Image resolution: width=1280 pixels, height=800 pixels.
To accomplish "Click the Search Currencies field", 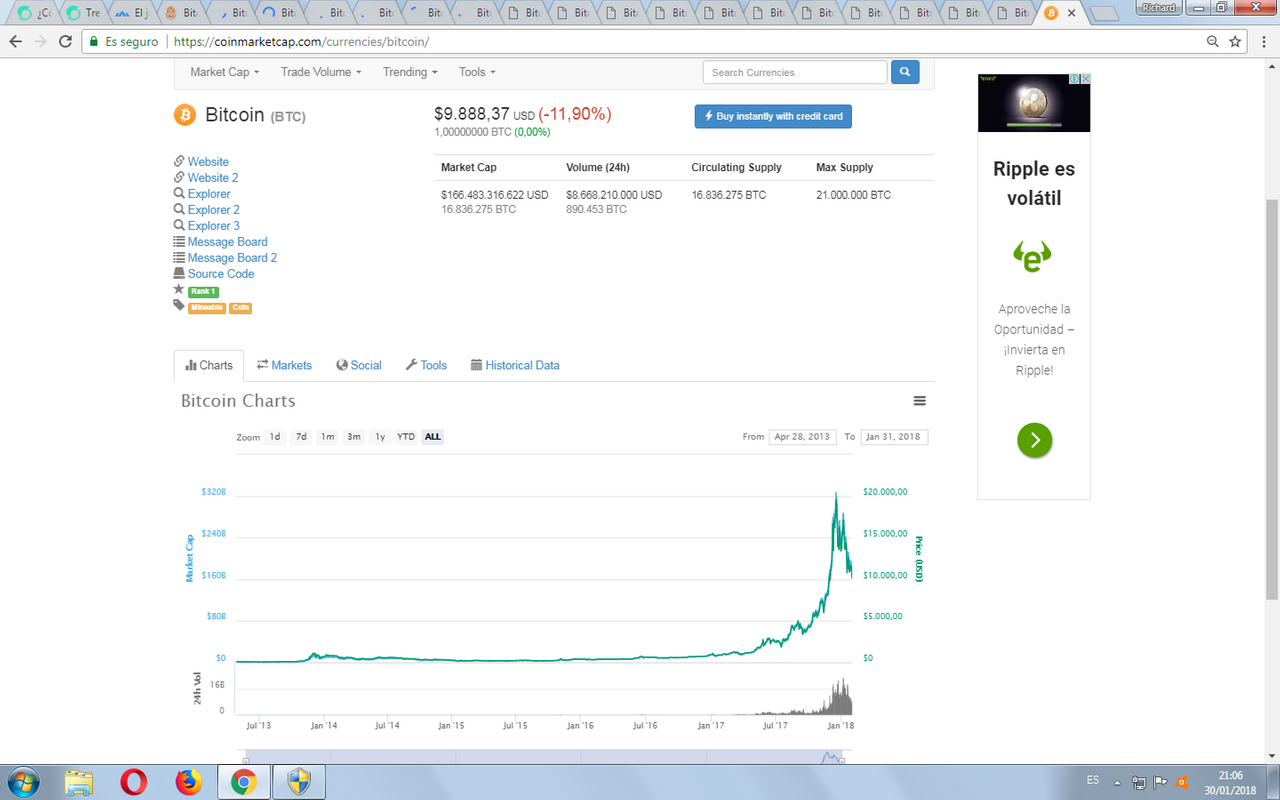I will point(795,72).
